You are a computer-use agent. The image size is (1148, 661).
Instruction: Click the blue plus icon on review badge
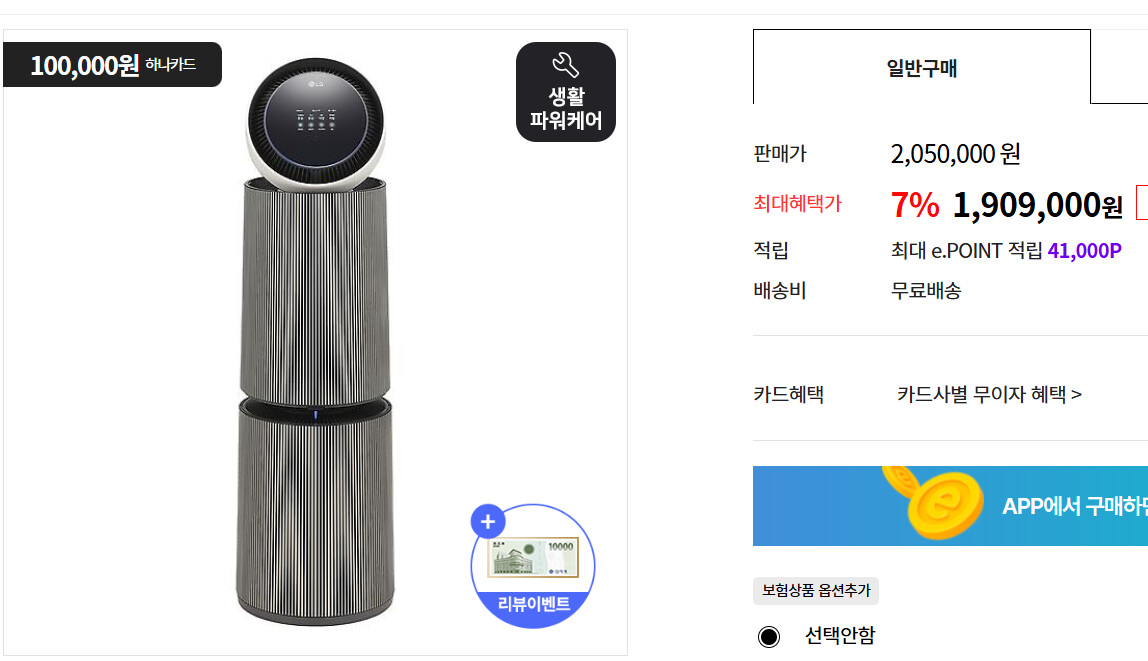point(488,521)
